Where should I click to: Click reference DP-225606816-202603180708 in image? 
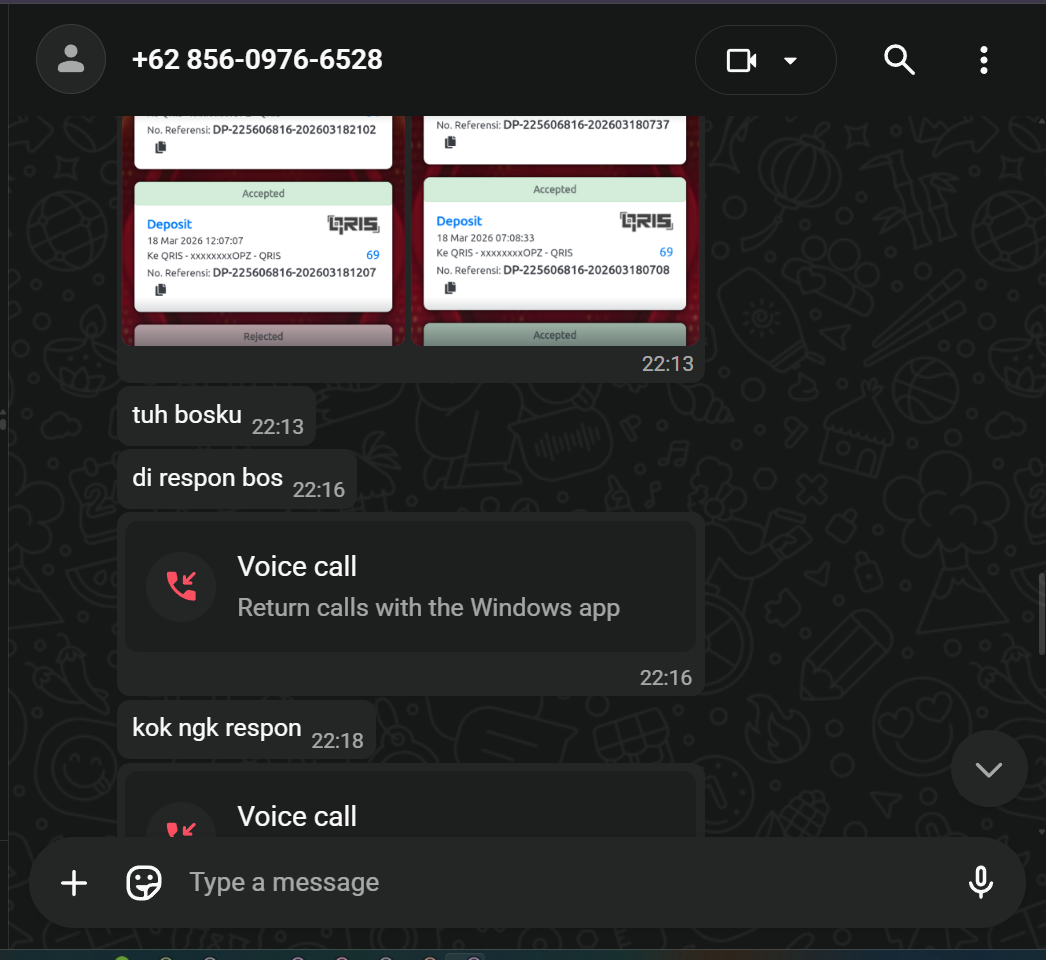tap(586, 270)
